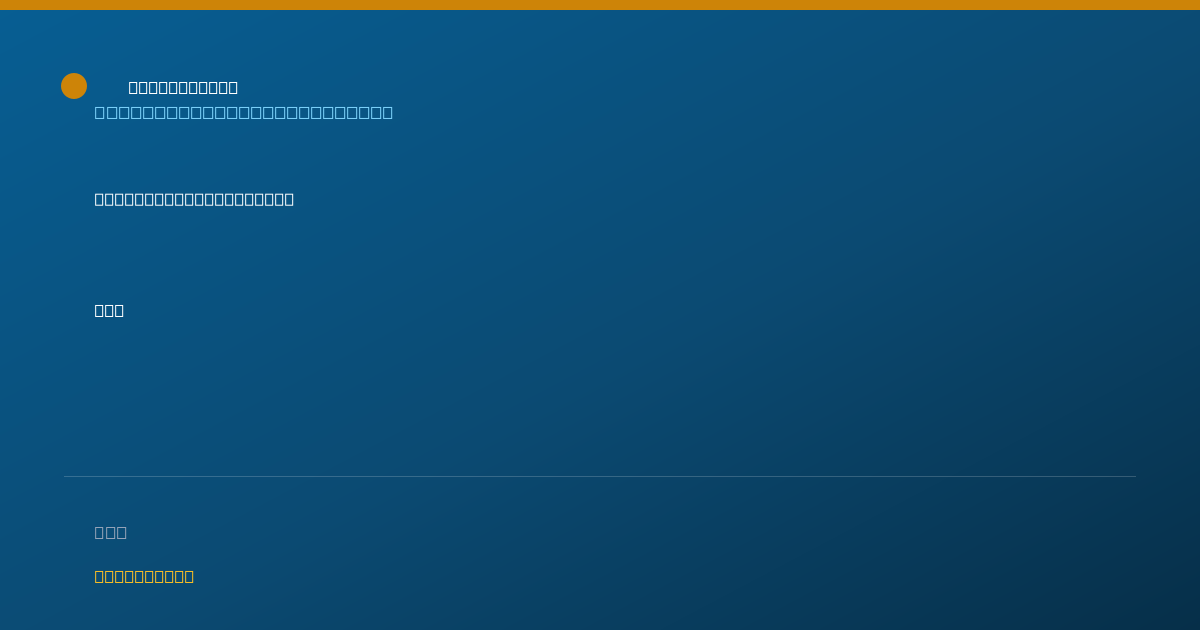
Task: Click the thin horizontal divider line
Action: click(600, 476)
